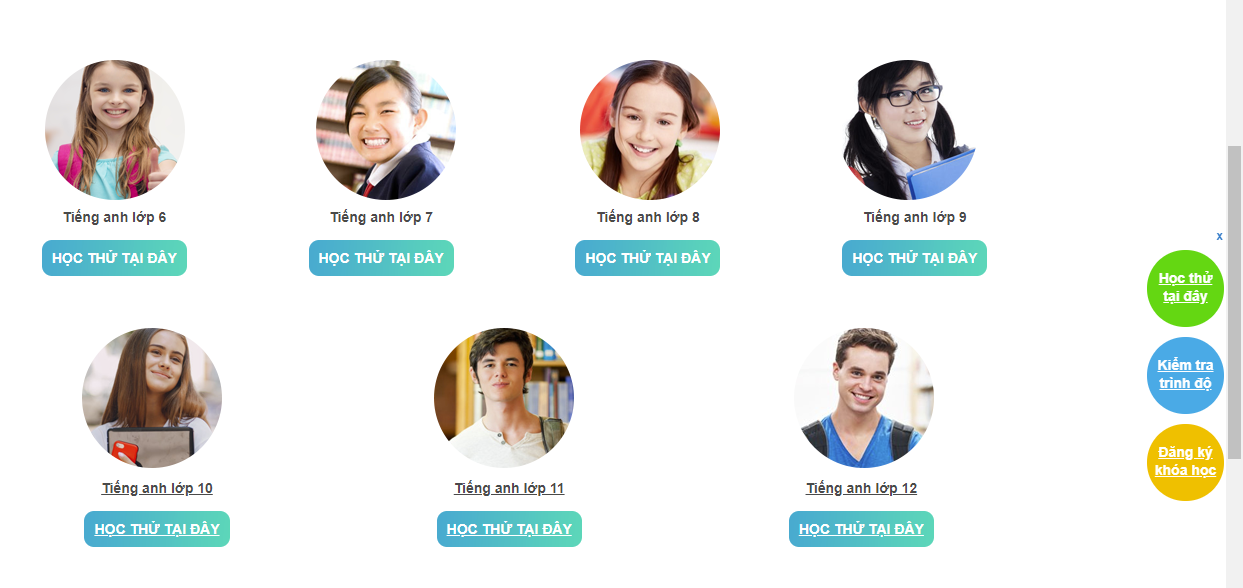Click the yellow Đăng ký khóa học circle
Screen dimensions: 1243x588
pos(1185,462)
